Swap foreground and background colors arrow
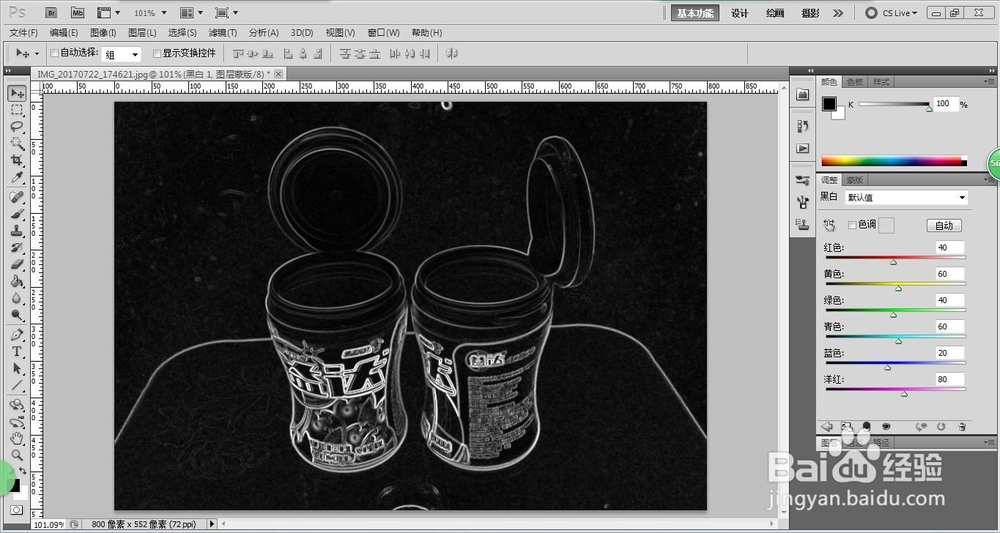Screen dimensions: 1000x533 click(x=23, y=471)
